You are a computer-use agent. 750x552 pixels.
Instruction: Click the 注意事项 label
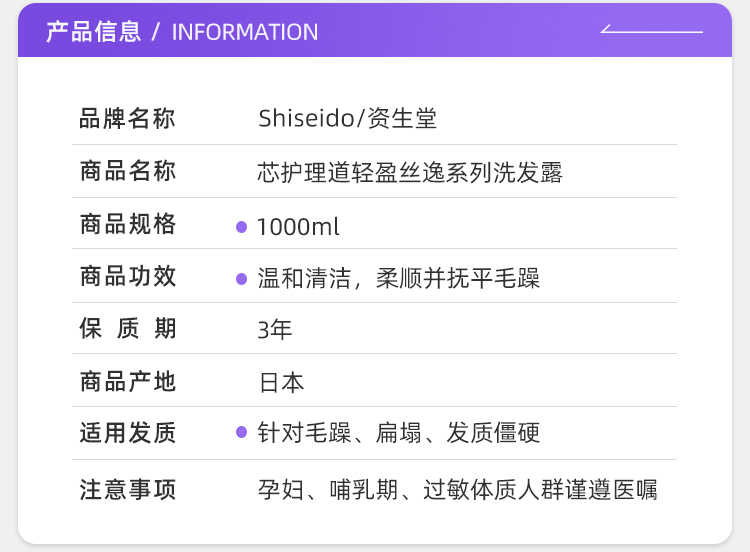point(127,490)
